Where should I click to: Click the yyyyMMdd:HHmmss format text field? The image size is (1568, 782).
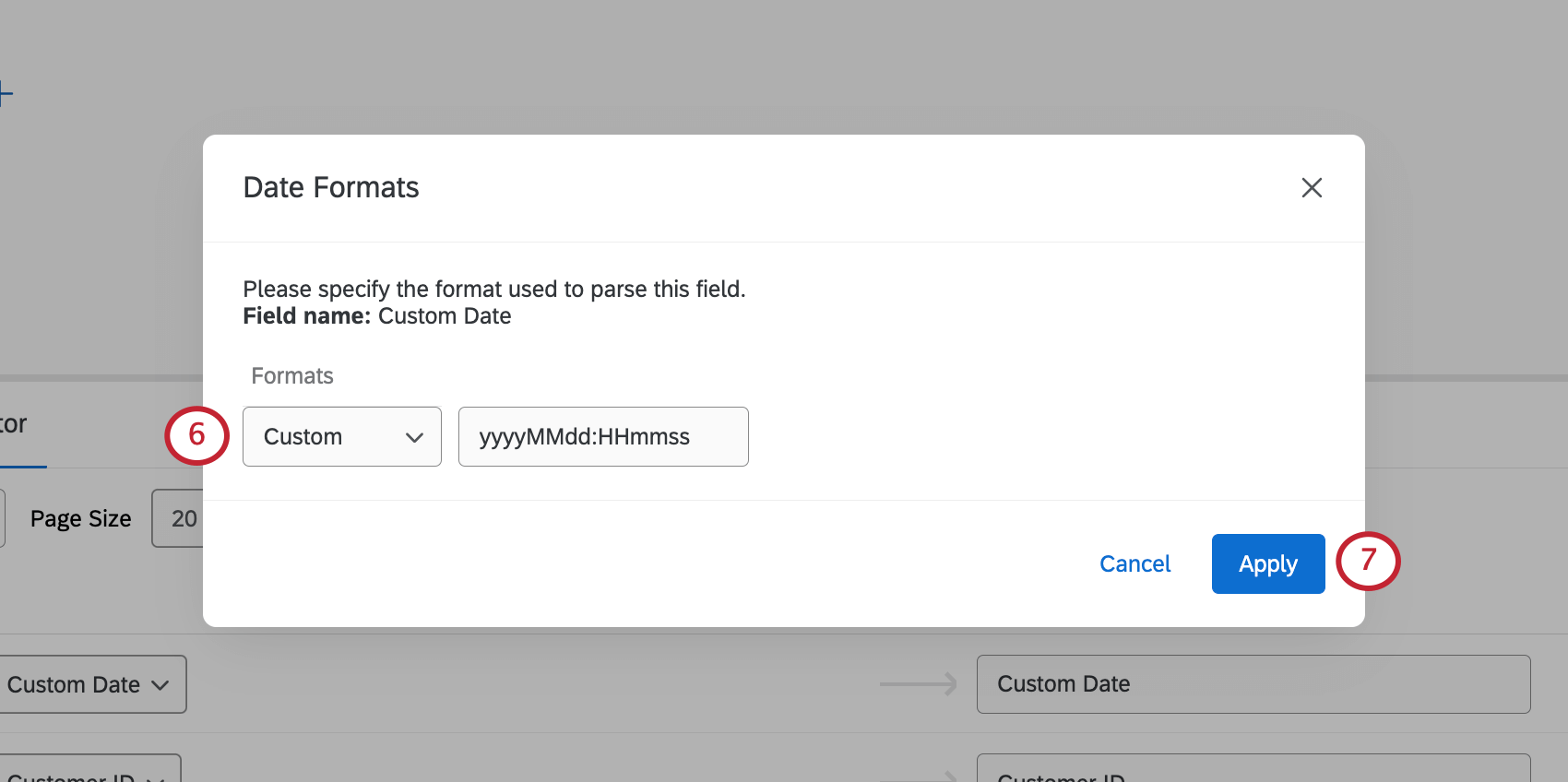tap(603, 436)
